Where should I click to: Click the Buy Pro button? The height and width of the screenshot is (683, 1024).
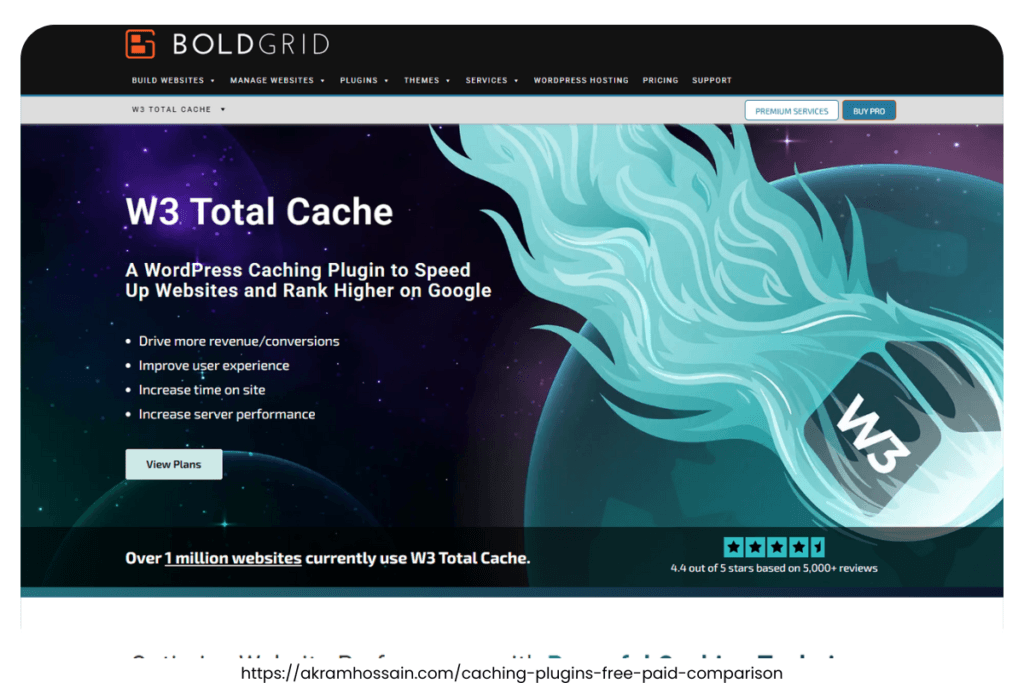869,110
